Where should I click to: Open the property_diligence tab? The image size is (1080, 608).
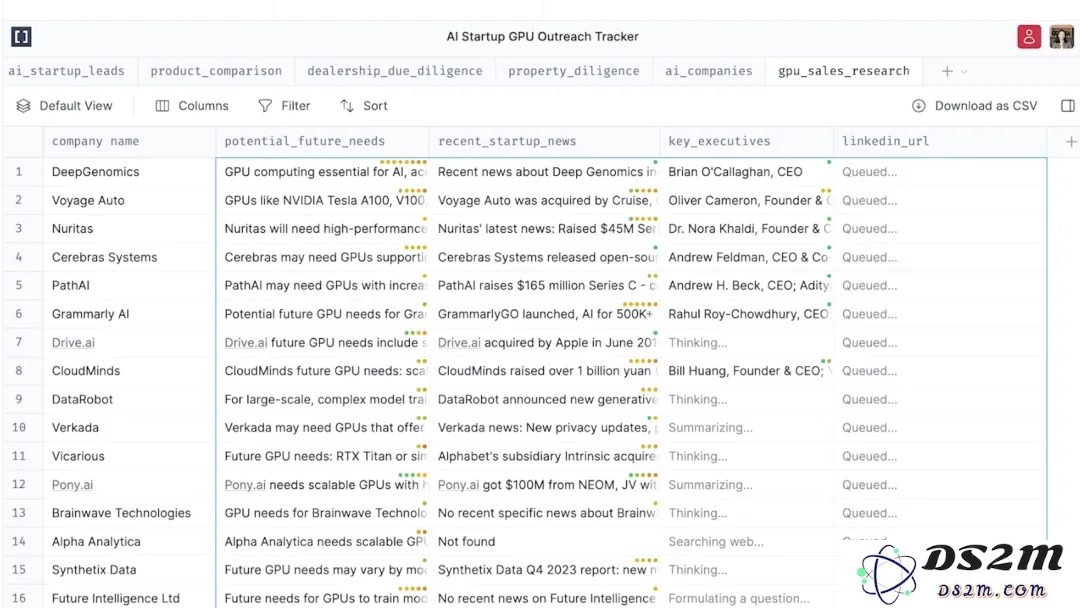point(574,71)
